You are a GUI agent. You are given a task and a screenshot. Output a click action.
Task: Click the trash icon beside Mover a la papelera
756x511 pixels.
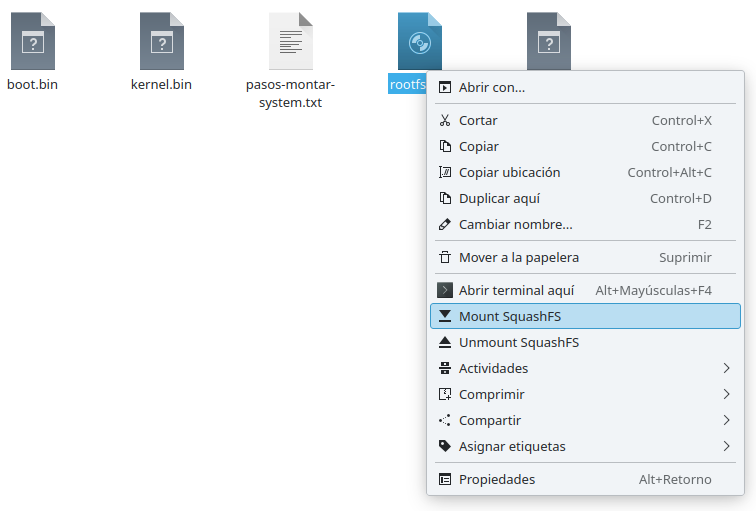[445, 257]
